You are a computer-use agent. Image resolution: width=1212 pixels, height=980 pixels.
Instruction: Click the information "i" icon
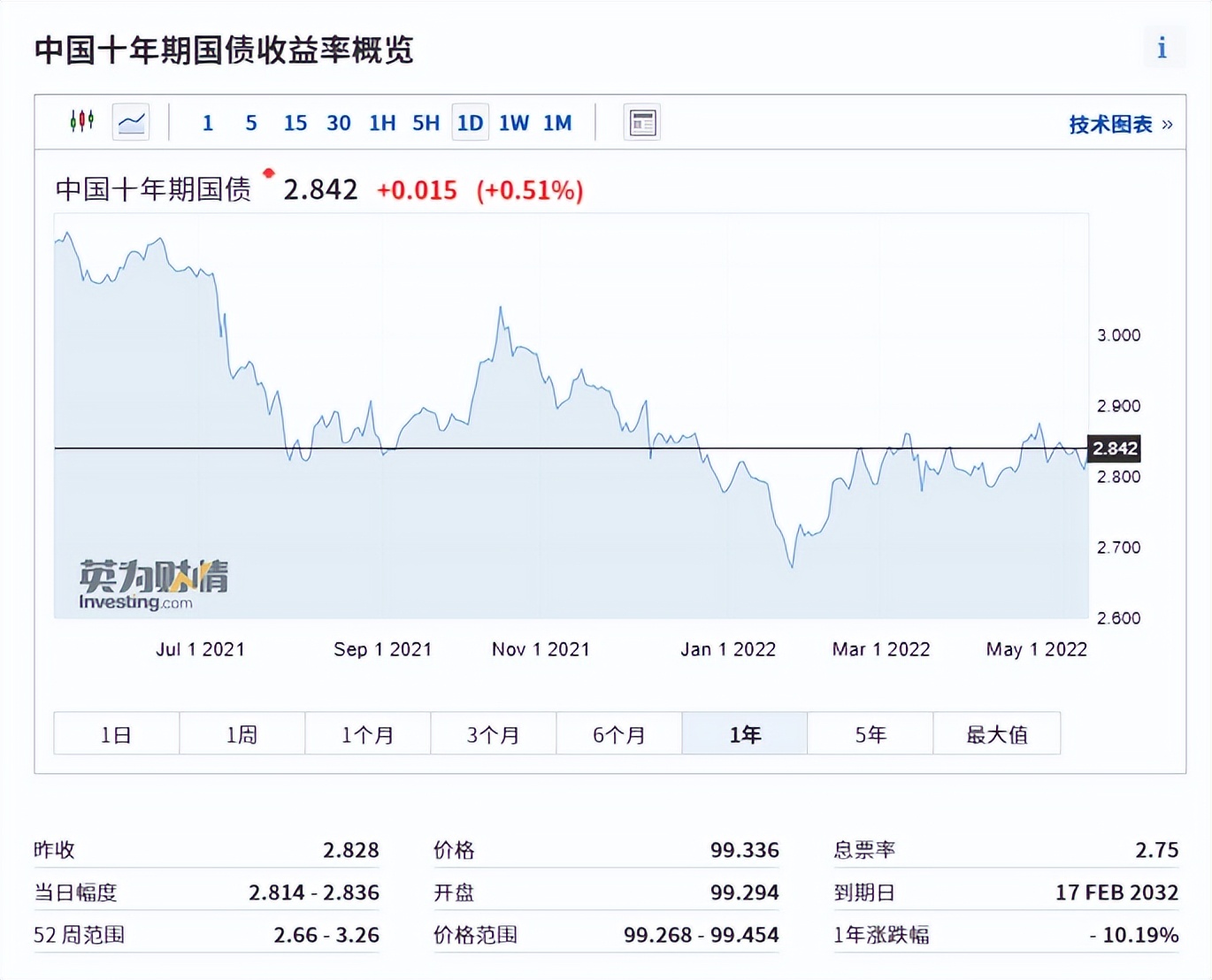pos(1162,48)
